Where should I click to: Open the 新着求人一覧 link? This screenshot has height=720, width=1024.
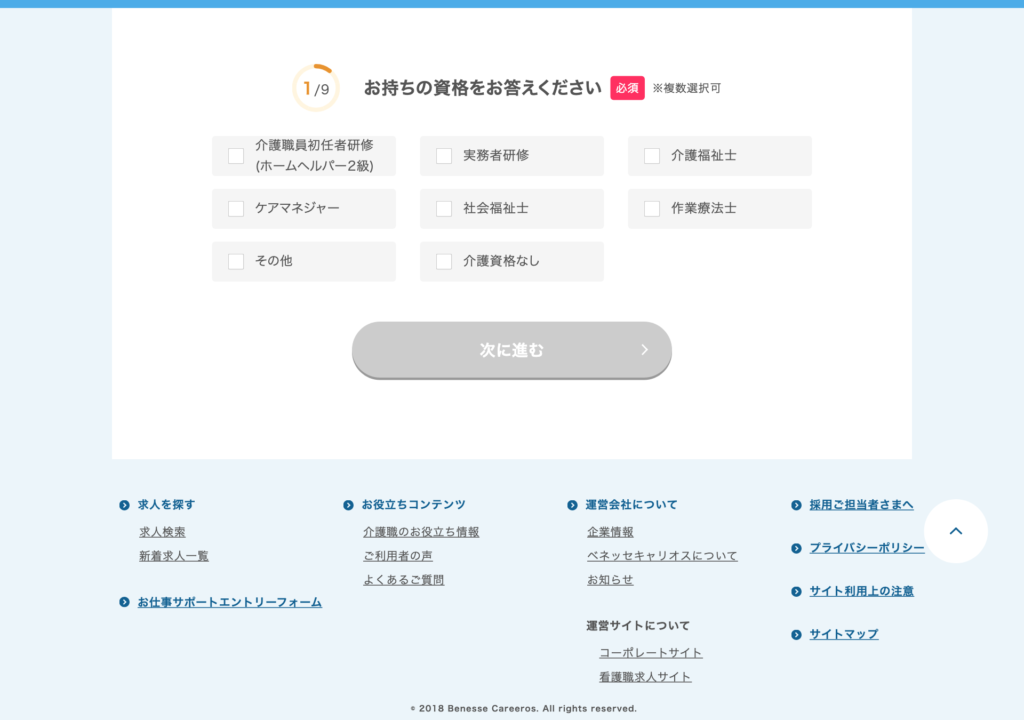point(174,556)
